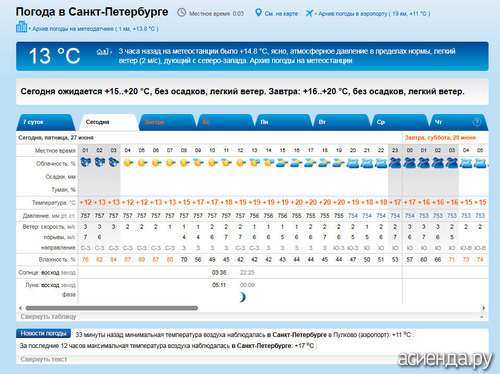Click the airplane airport archive icon

tap(309, 13)
